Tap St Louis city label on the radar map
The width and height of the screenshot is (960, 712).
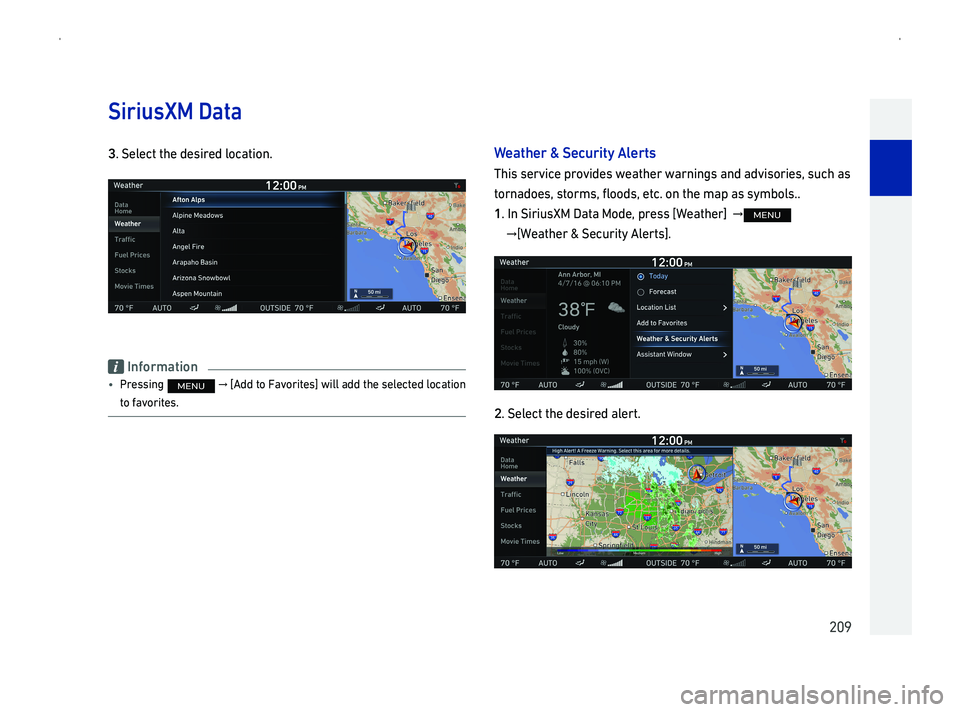click(644, 527)
